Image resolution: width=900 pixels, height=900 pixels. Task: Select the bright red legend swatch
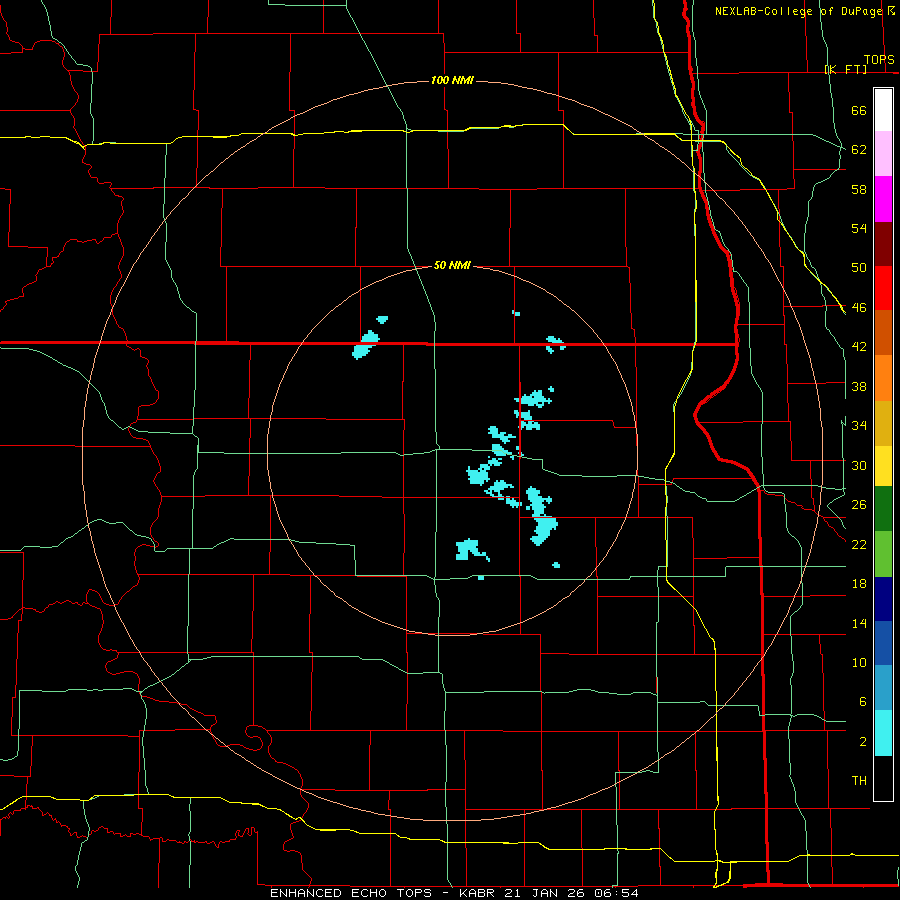(x=883, y=288)
